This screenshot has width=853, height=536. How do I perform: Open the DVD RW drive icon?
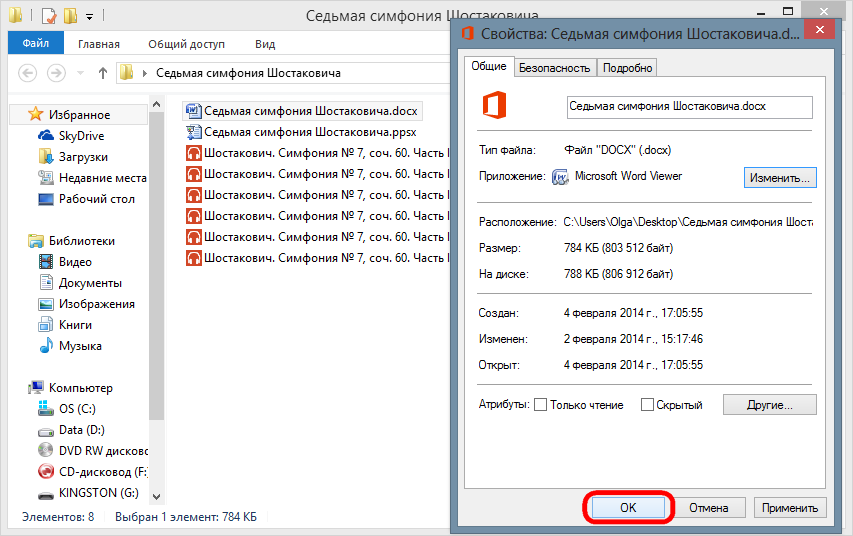45,451
